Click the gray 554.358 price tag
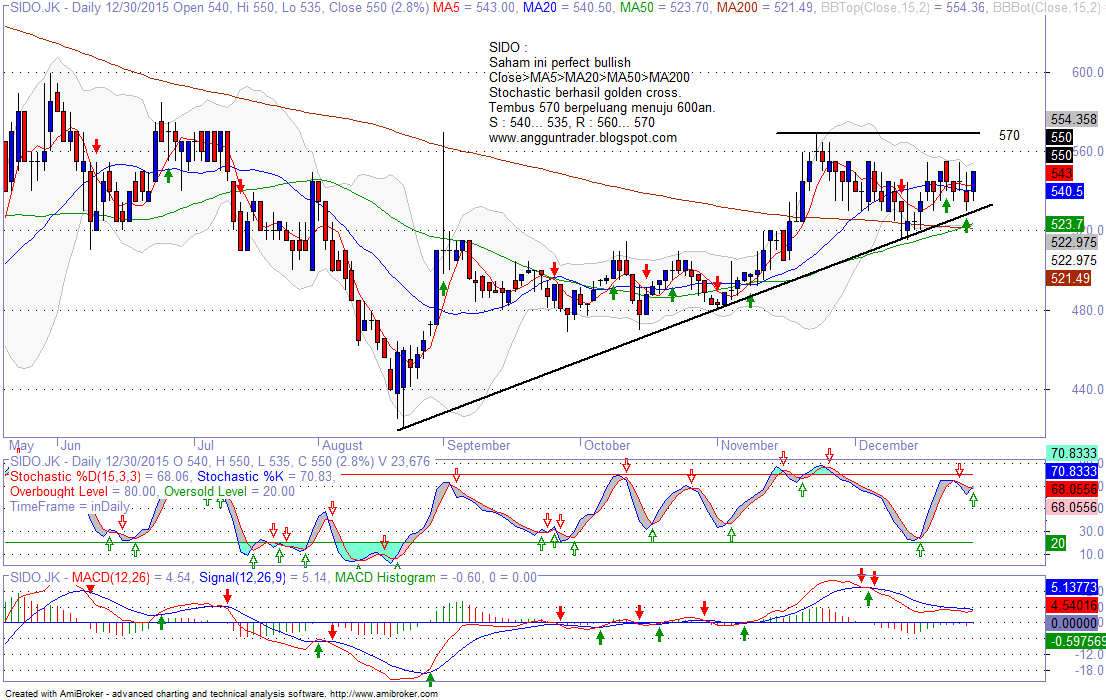 coord(1073,119)
